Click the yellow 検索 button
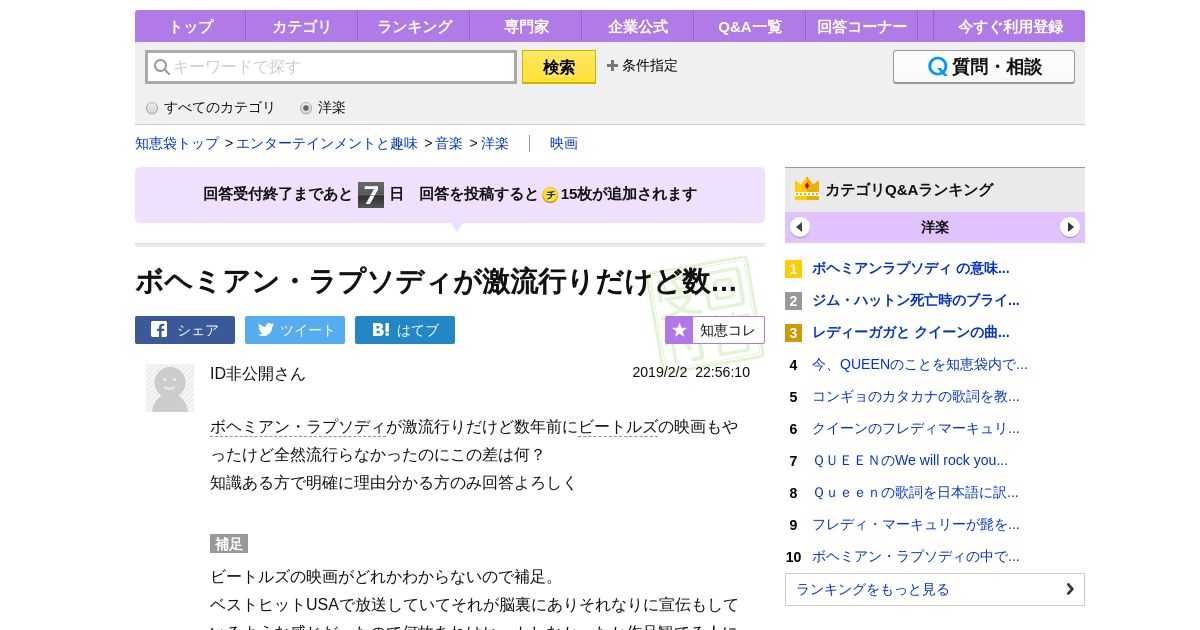 tap(559, 67)
